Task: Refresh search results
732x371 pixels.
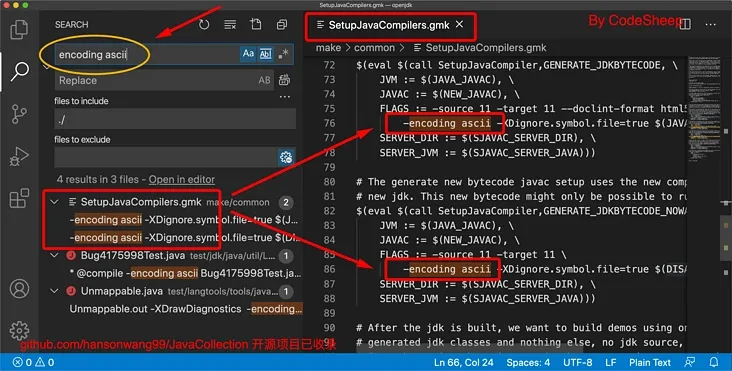Action: click(x=204, y=25)
